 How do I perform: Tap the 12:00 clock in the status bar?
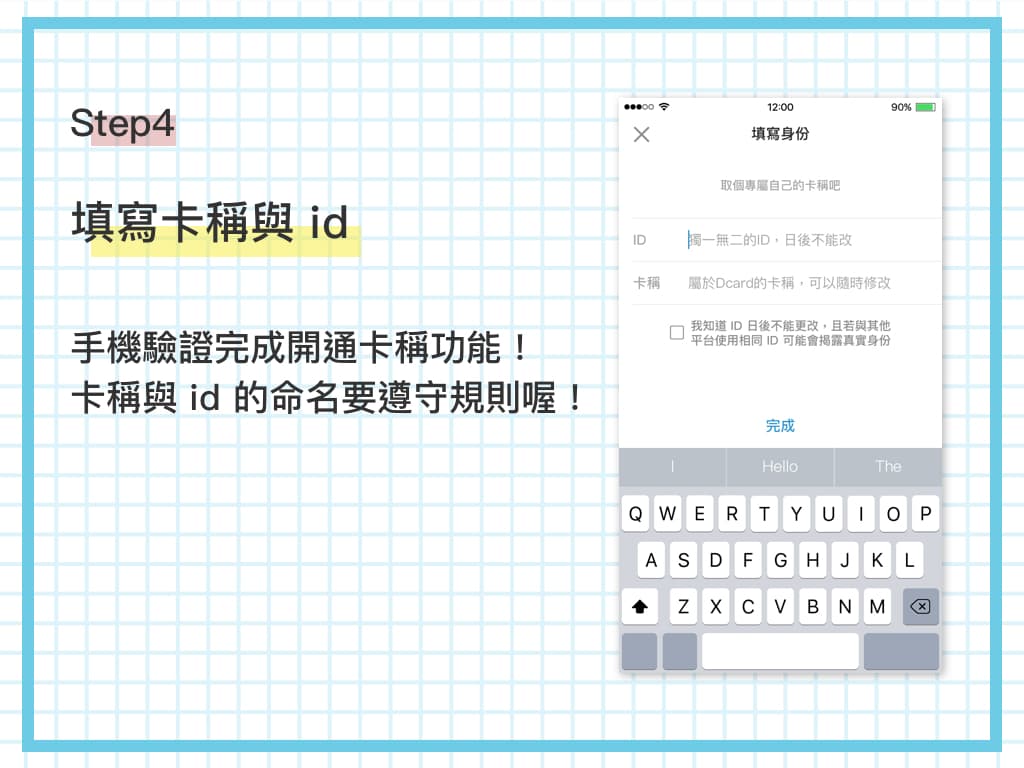pos(780,107)
